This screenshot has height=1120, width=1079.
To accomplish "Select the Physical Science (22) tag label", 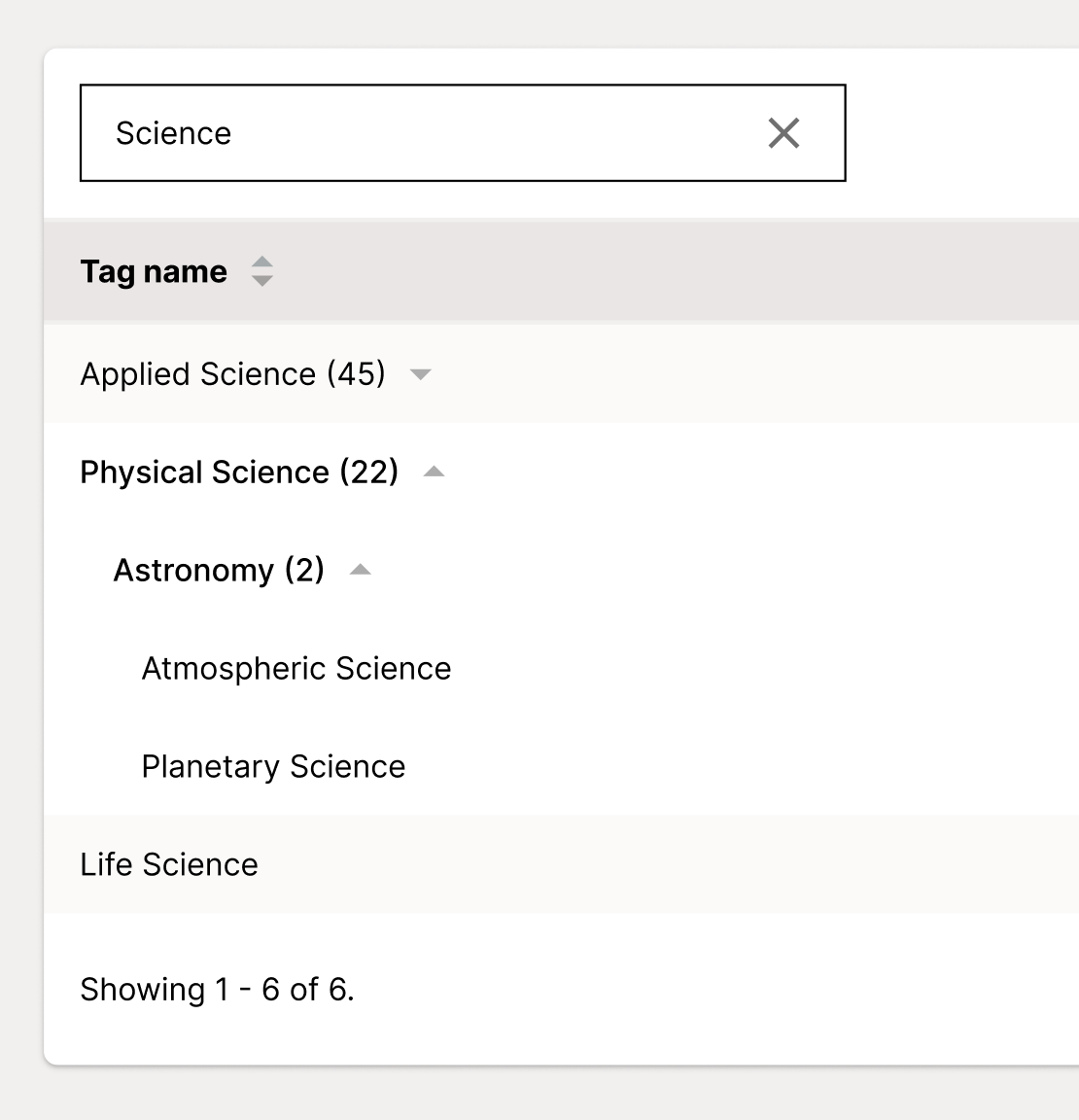I will pyautogui.click(x=239, y=472).
